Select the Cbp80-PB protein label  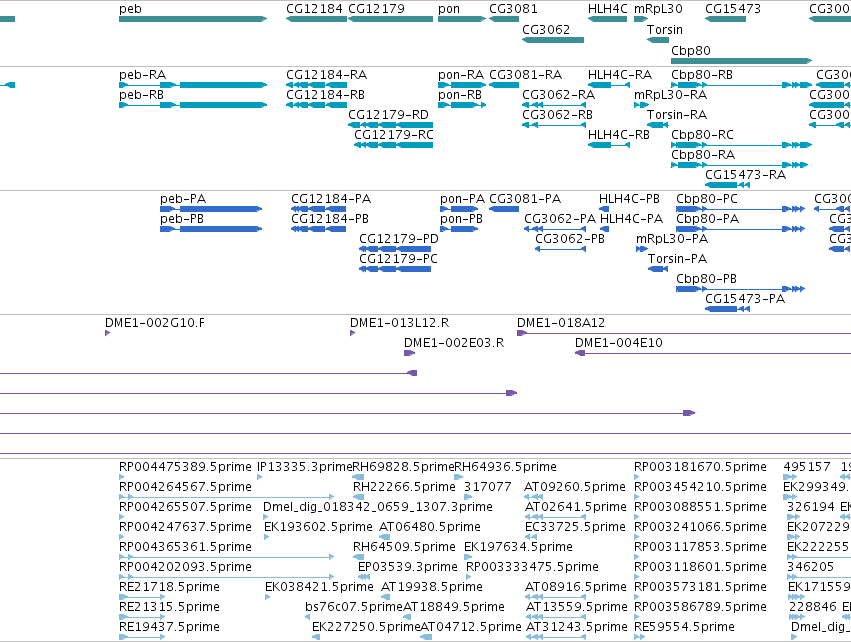[x=706, y=279]
